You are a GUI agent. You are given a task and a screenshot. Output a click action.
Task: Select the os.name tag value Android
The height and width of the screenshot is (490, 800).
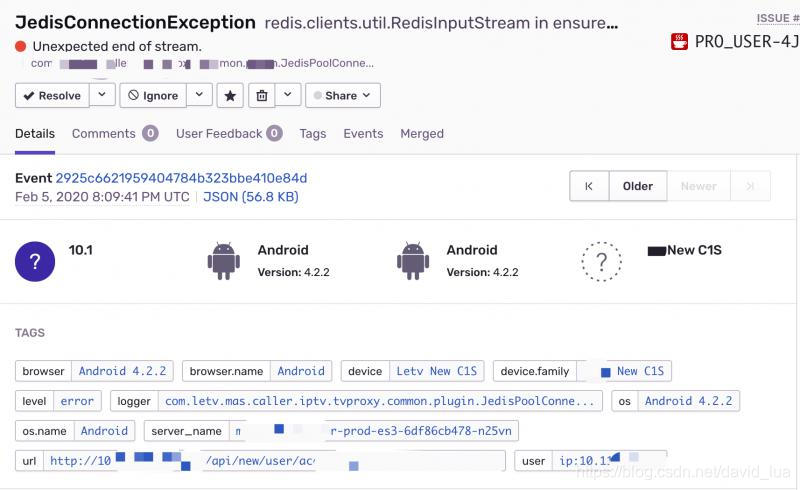(104, 431)
